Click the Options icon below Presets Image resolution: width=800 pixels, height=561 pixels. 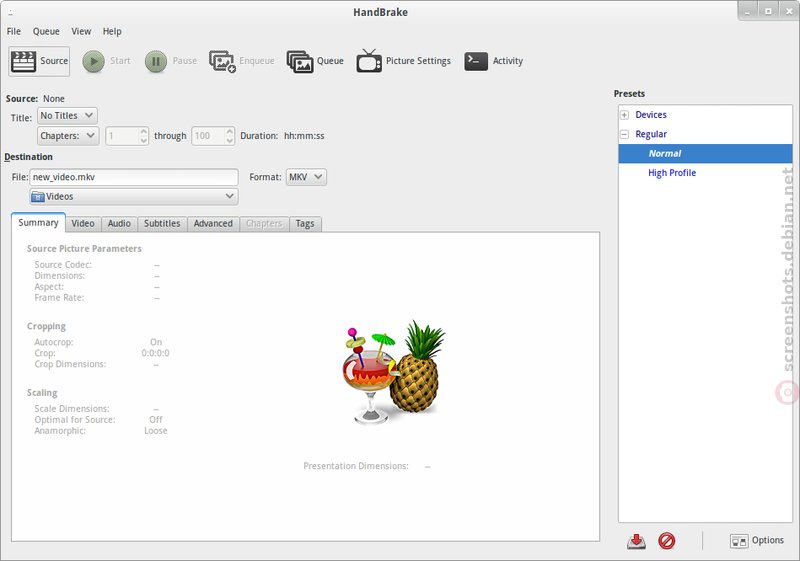pos(739,541)
